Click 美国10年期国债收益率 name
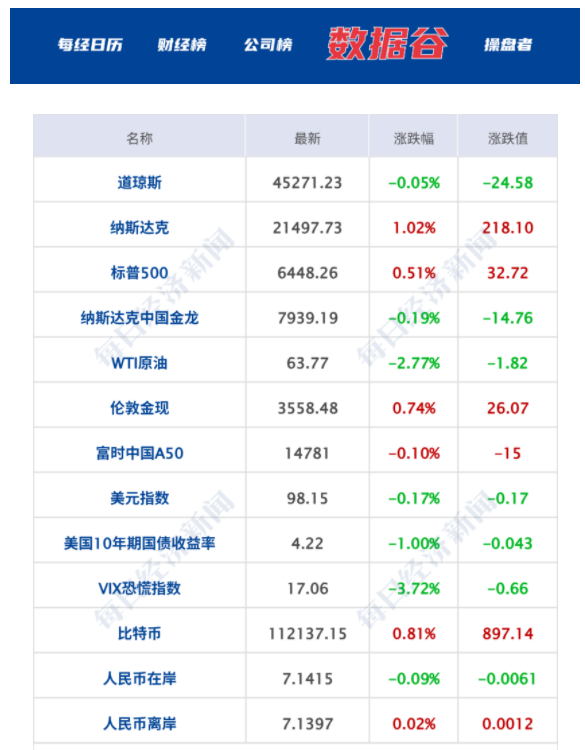The image size is (585, 750). pyautogui.click(x=139, y=543)
